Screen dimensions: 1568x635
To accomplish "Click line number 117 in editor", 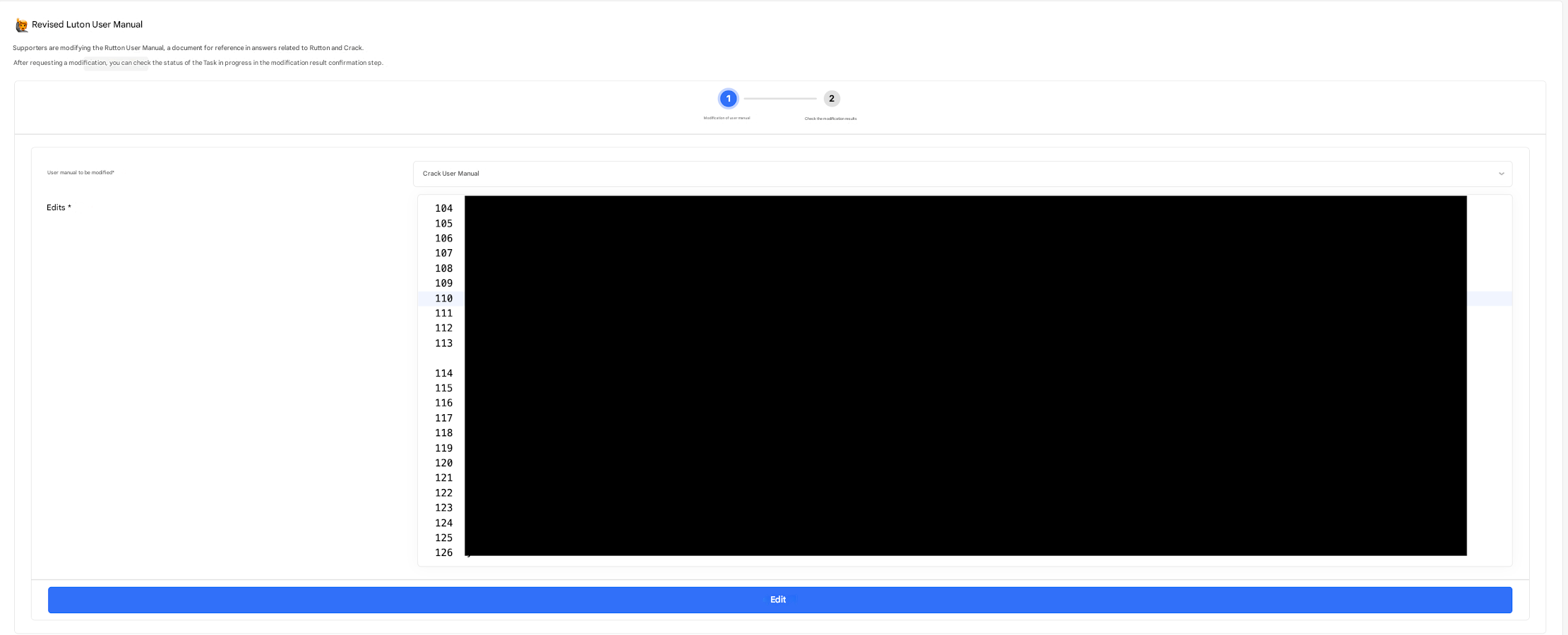I will click(x=443, y=418).
